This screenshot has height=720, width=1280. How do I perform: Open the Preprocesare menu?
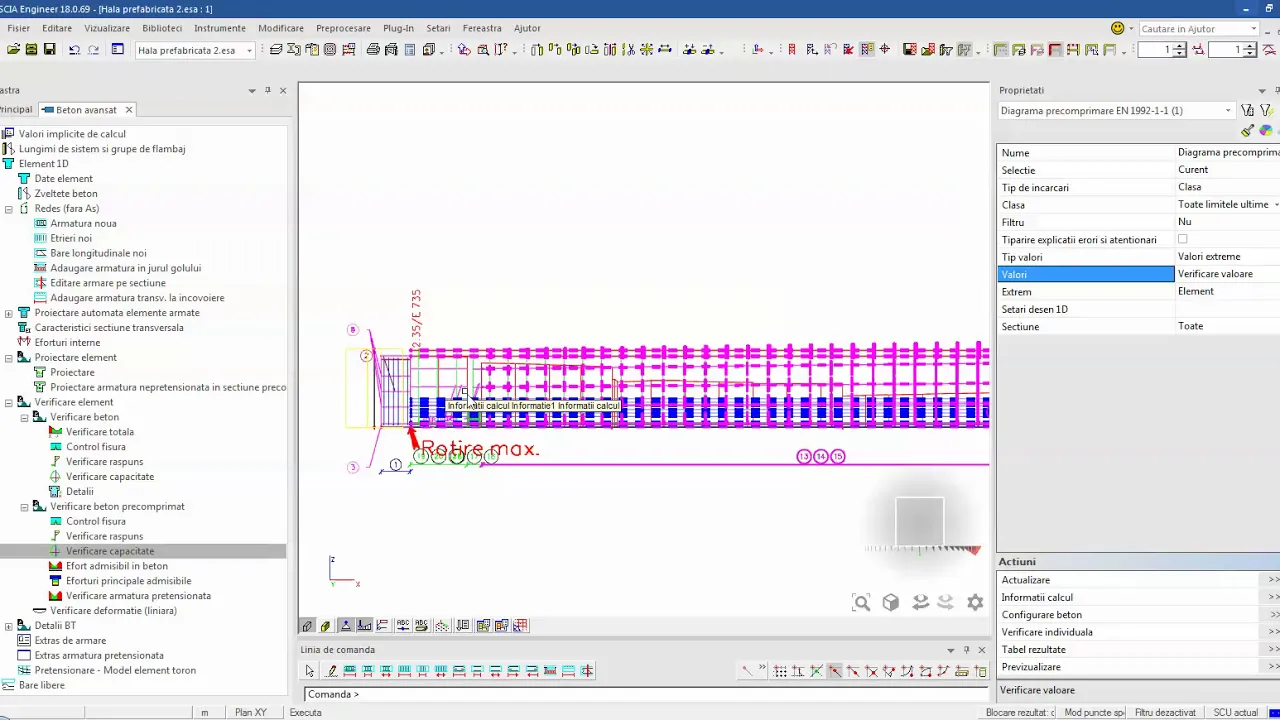tap(343, 28)
